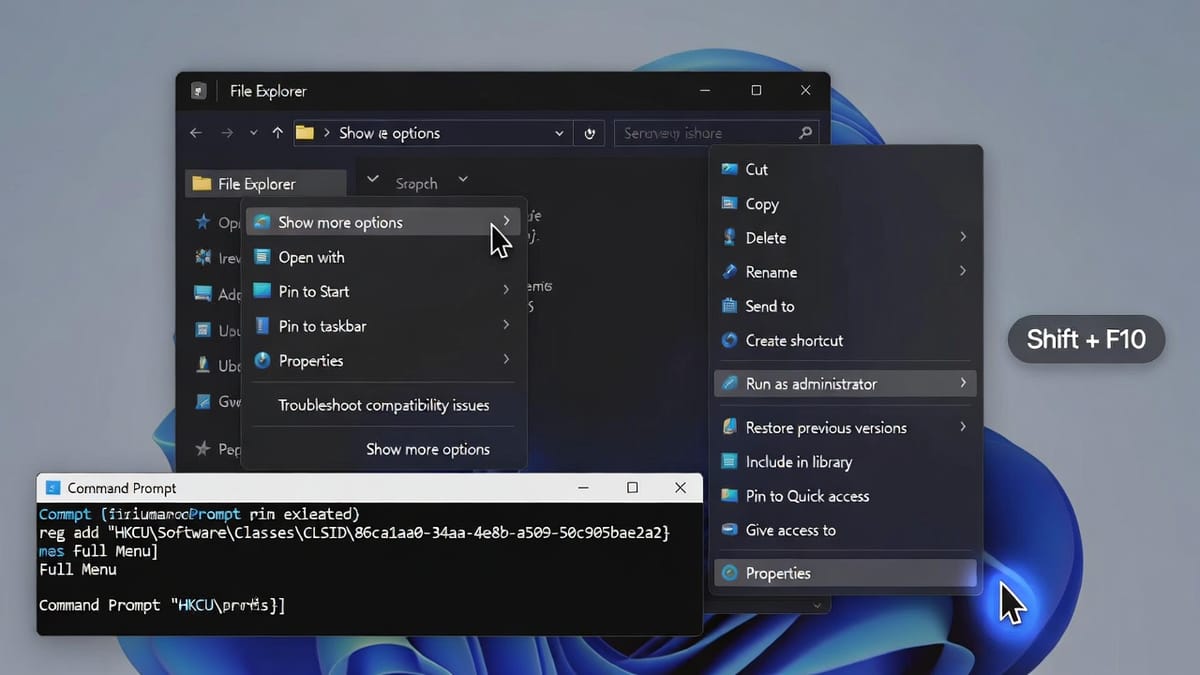The image size is (1200, 675).
Task: Click the Include in library icon
Action: tap(729, 462)
